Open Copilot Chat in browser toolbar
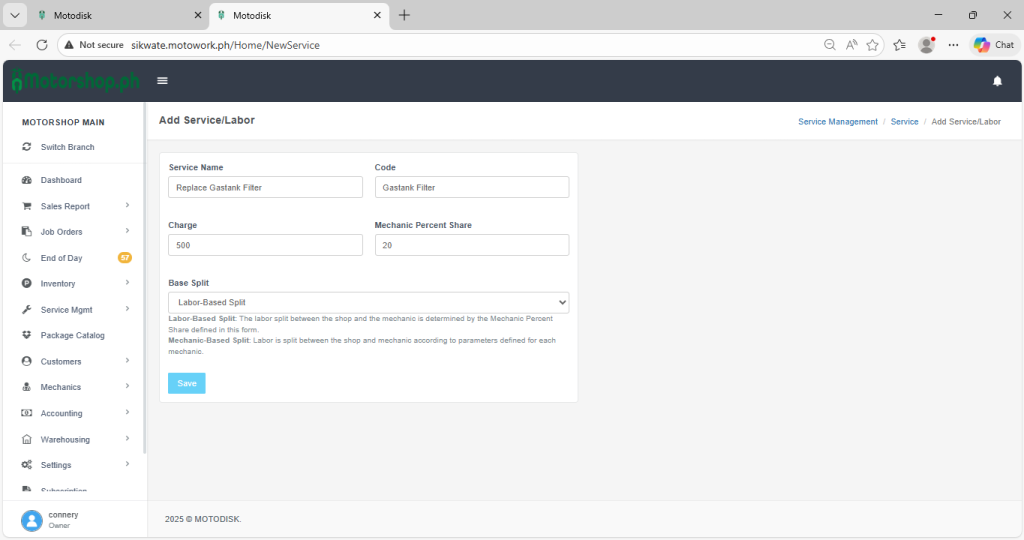Viewport: 1024px width, 540px height. pos(994,45)
